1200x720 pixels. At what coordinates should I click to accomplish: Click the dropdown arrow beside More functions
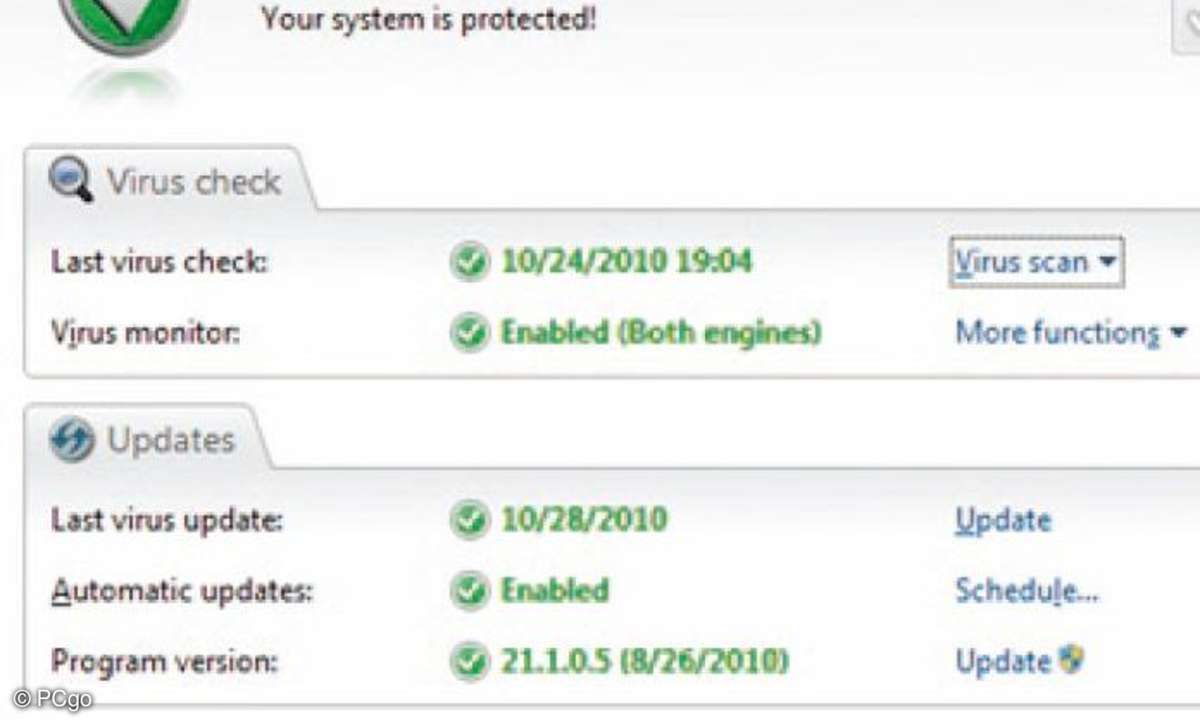click(x=1178, y=332)
